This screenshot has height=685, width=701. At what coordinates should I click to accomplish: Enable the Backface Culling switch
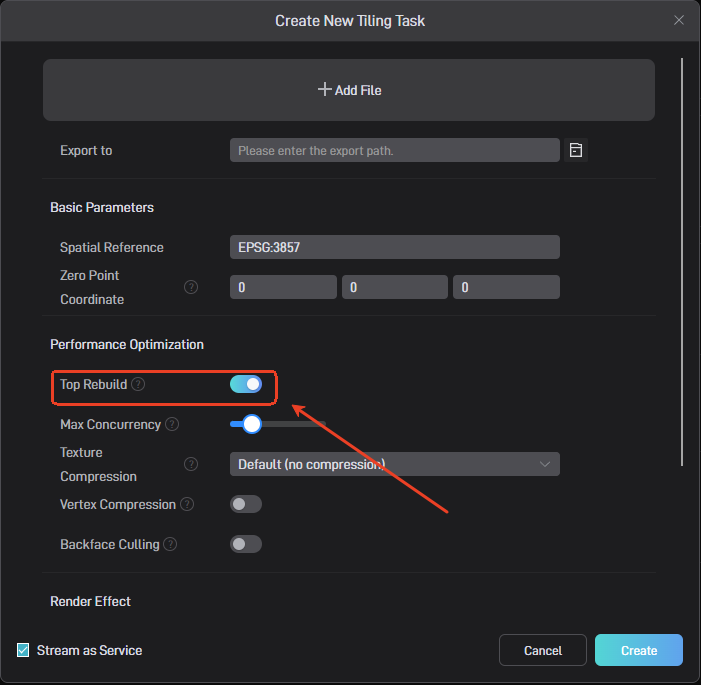(x=246, y=544)
